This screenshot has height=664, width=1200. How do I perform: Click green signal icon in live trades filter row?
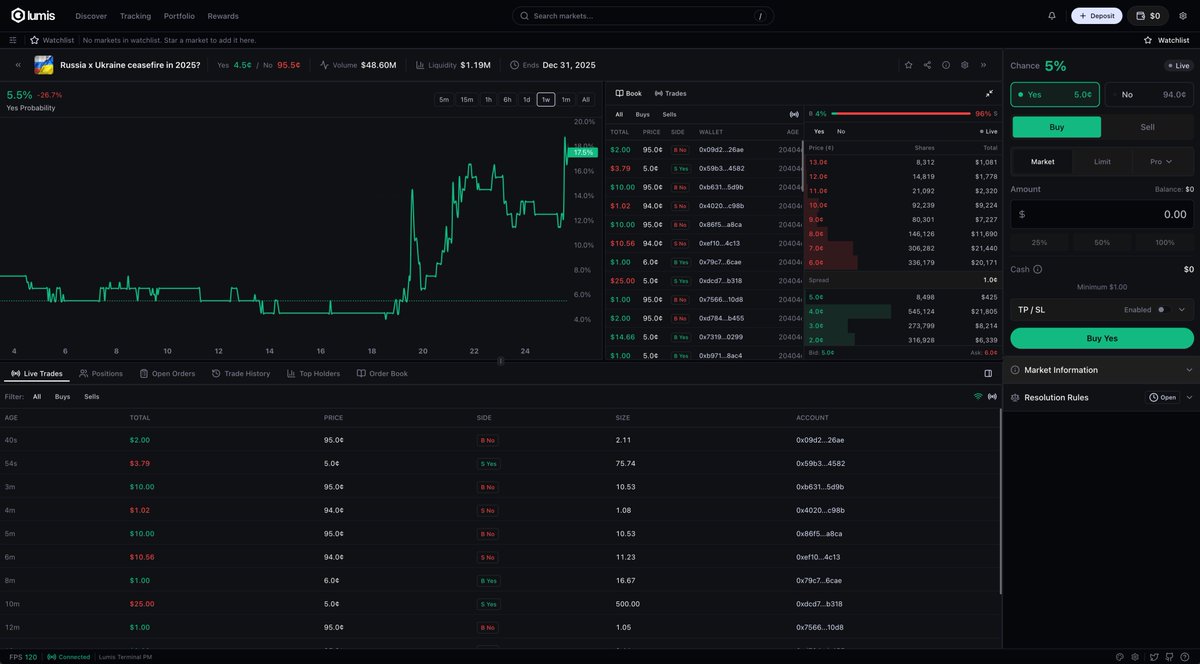tap(978, 396)
